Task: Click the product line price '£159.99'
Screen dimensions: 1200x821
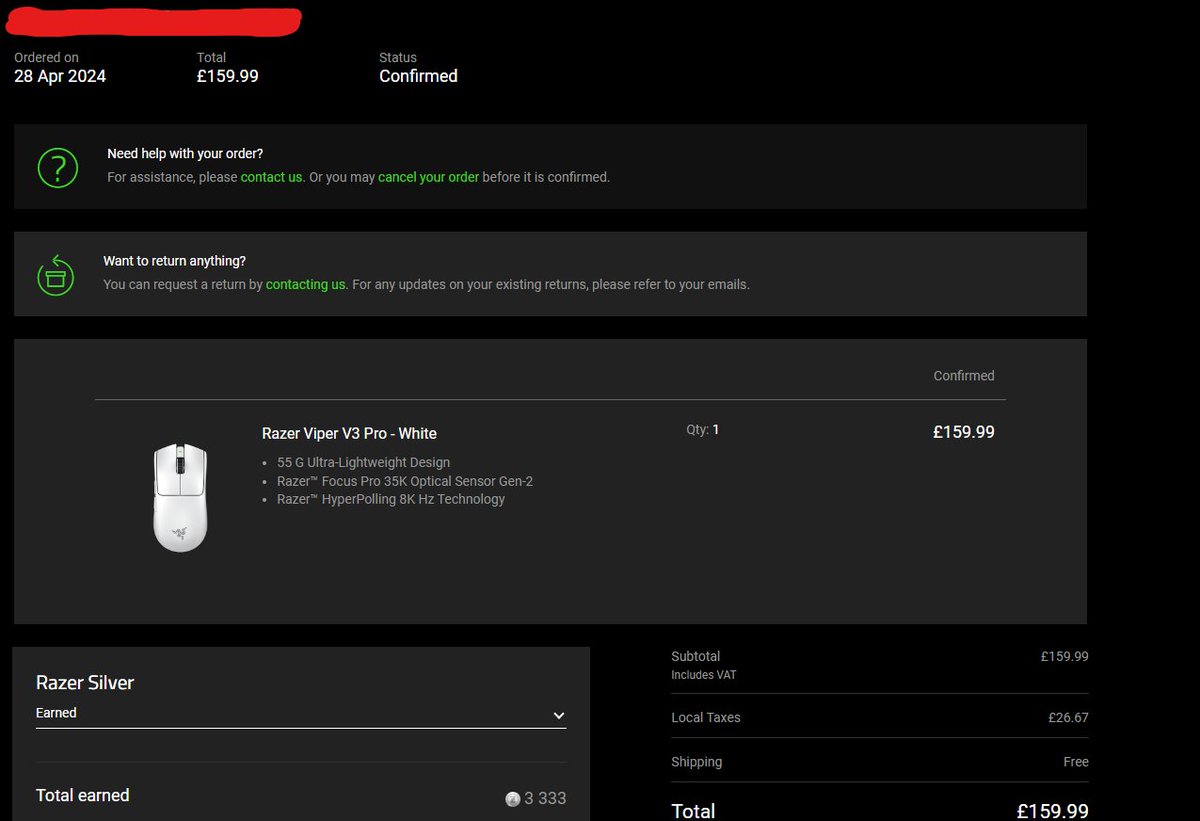Action: pyautogui.click(x=964, y=432)
